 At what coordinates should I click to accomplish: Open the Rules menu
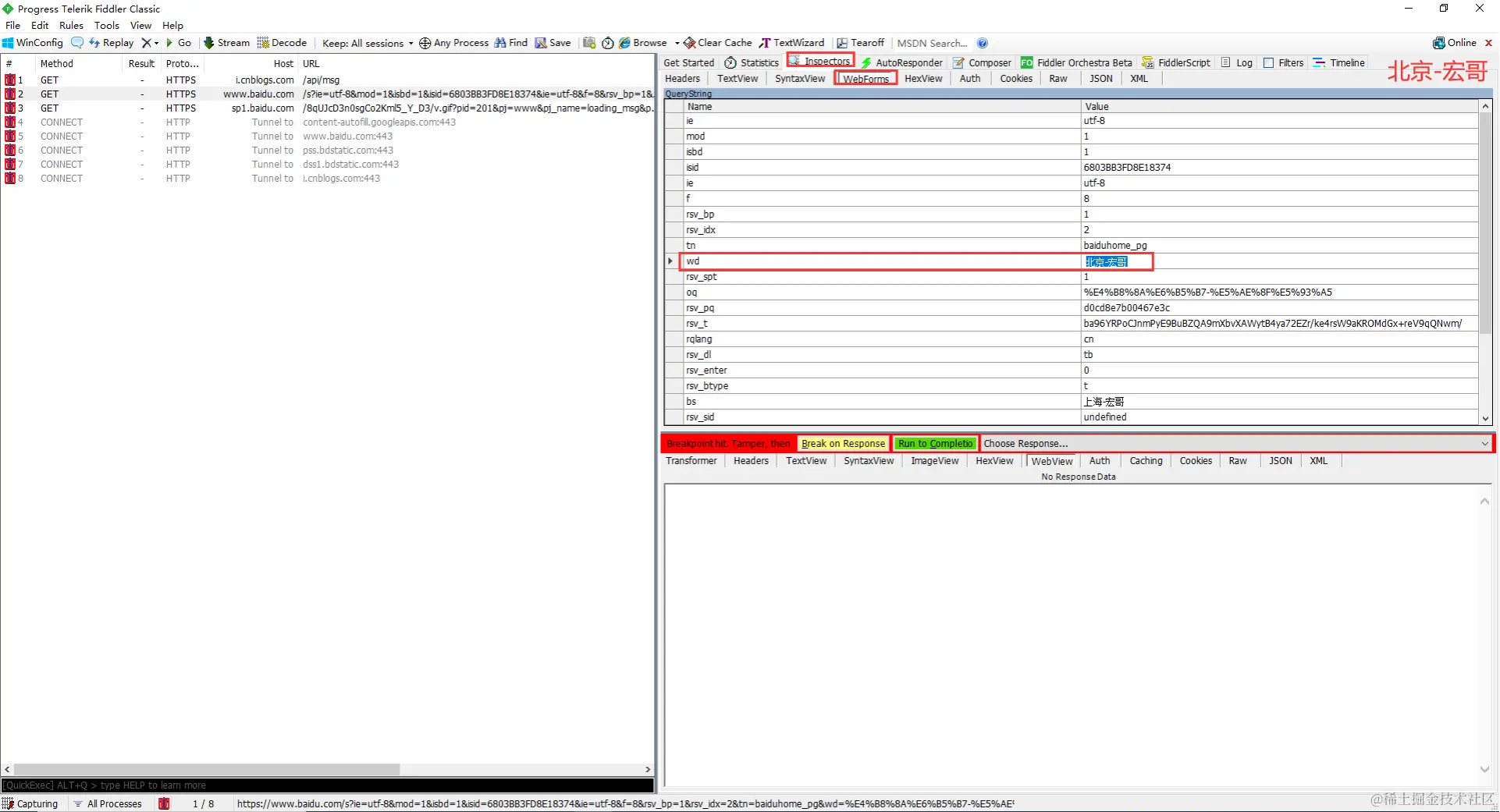[x=71, y=25]
